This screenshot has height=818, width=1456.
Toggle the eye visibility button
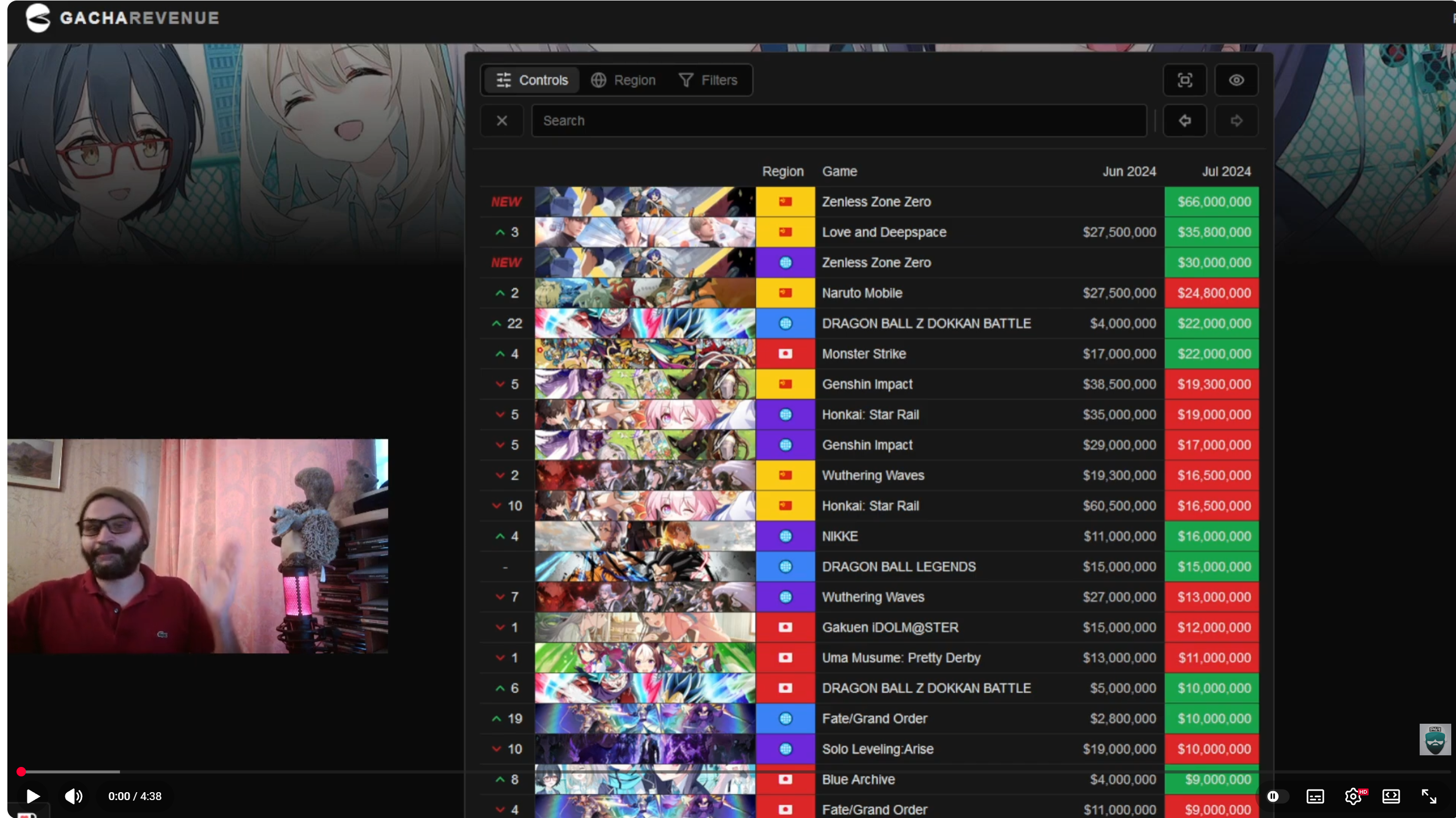coord(1236,80)
